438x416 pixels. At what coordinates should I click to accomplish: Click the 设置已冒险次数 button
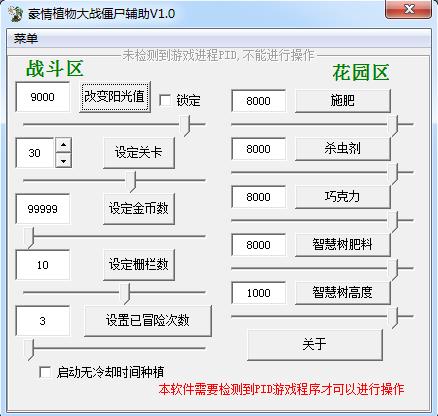148,321
